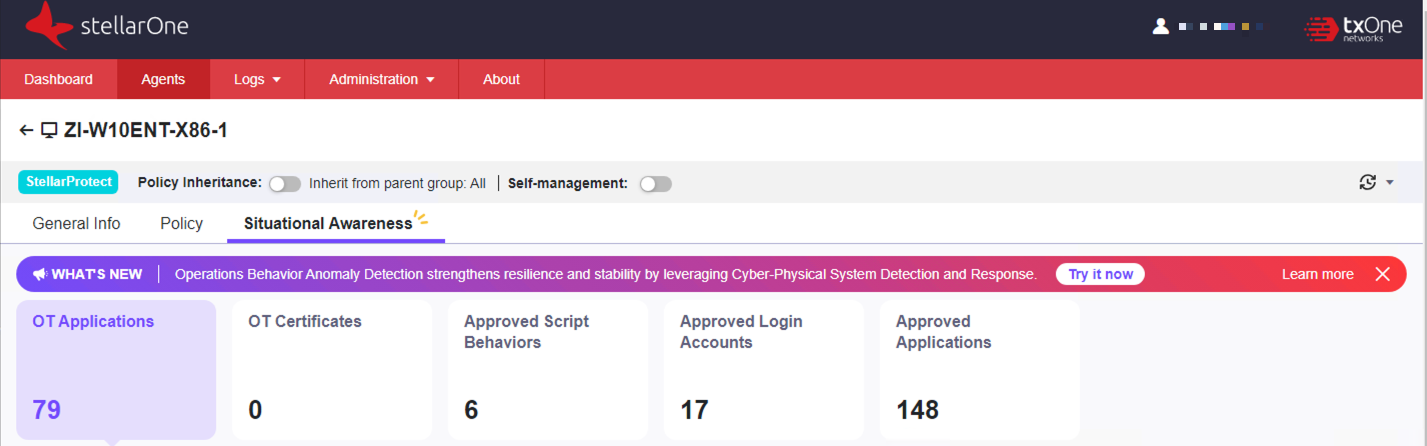This screenshot has width=1427, height=446.
Task: Follow the Learn more link
Action: (x=1317, y=274)
